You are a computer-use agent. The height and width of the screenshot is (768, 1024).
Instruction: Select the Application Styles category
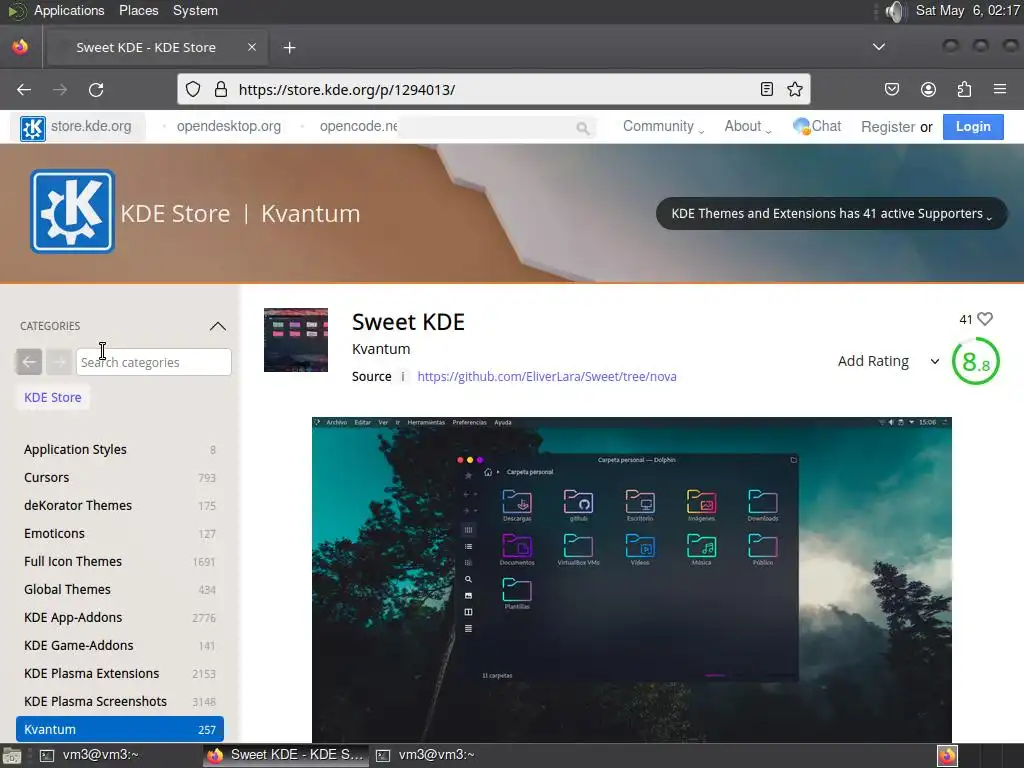point(120,449)
